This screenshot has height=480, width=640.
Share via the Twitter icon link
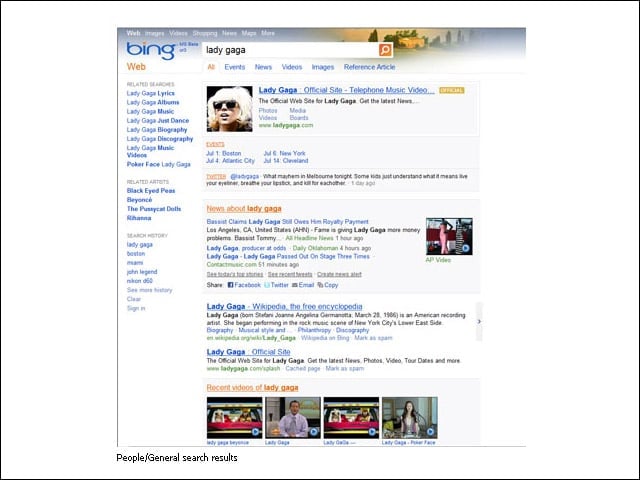pos(276,285)
